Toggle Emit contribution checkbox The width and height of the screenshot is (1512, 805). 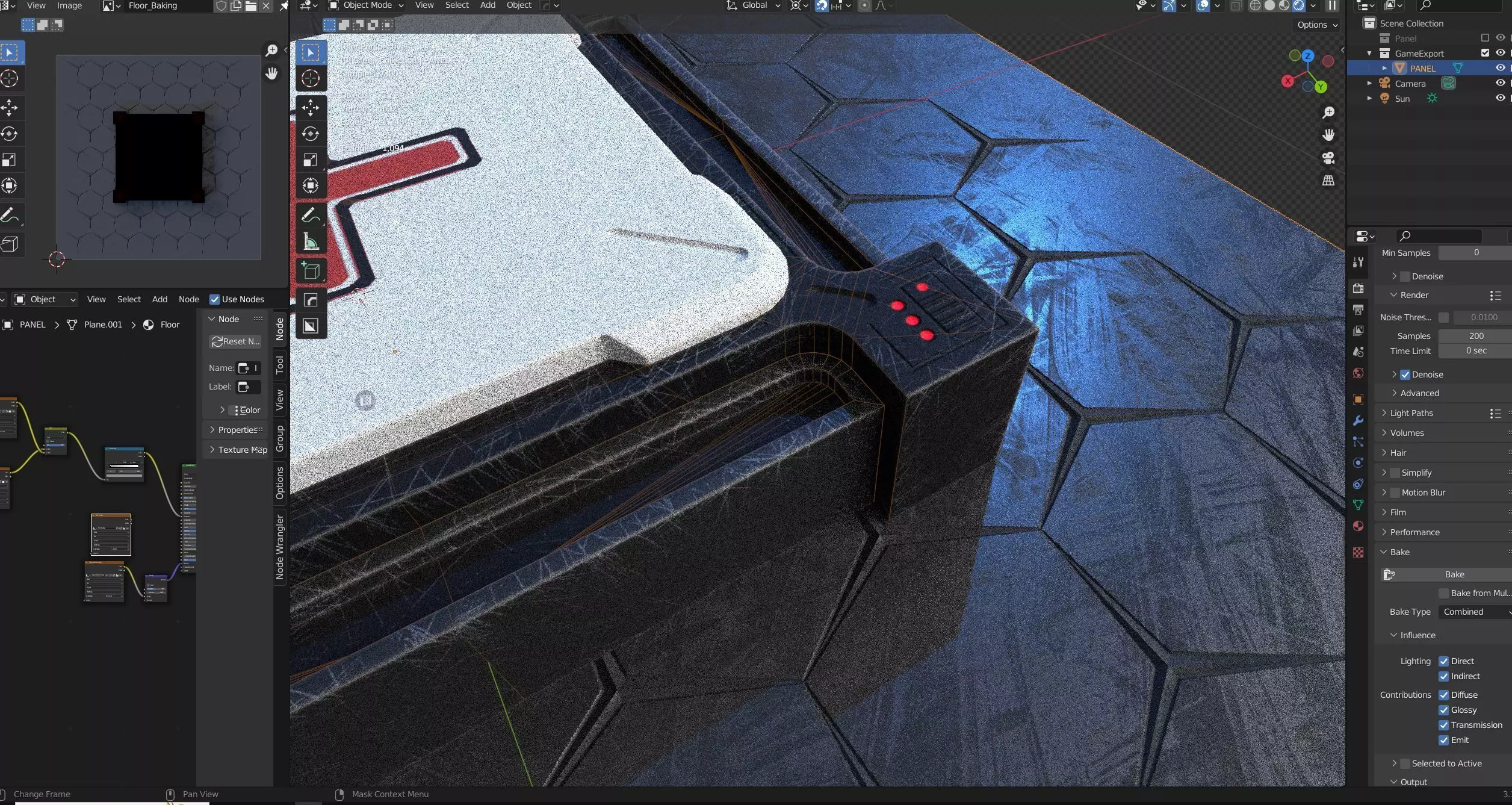point(1443,740)
